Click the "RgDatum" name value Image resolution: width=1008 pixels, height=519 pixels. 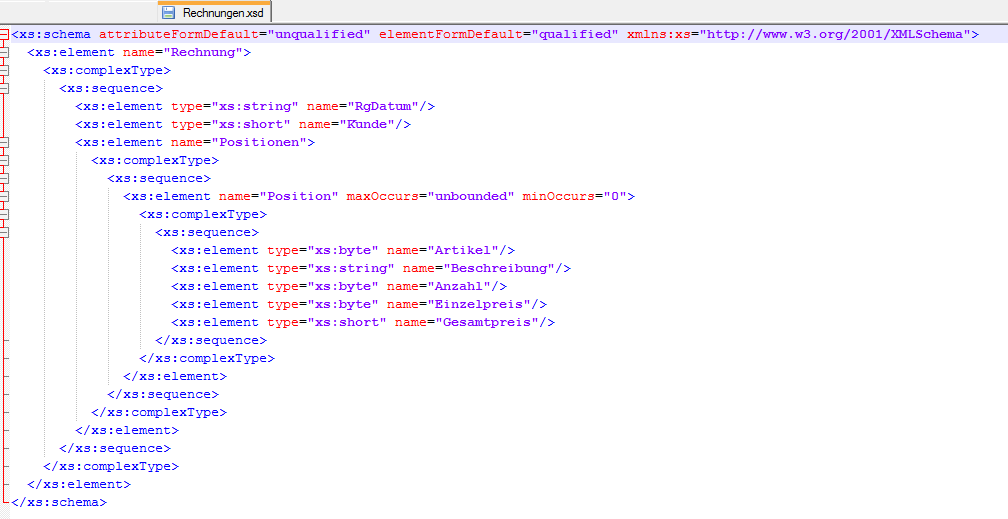coord(387,106)
